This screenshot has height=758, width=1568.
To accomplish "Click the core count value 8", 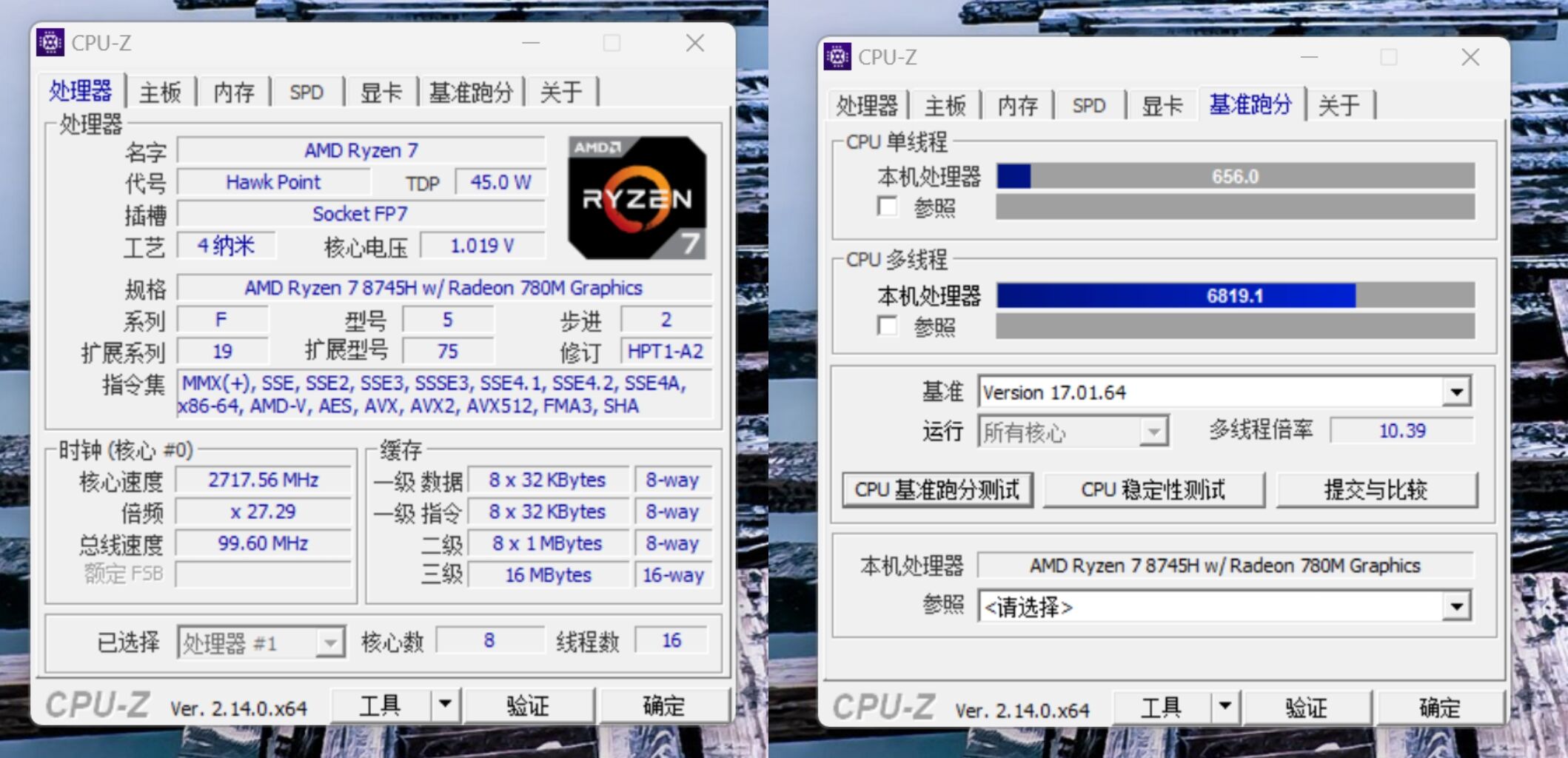I will click(489, 640).
